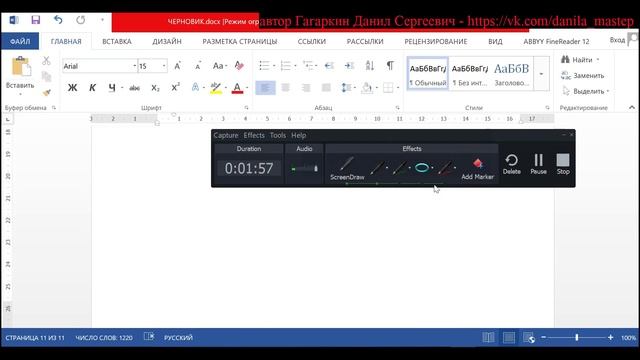Justify paragraph text
Viewport: 640px width, 360px height.
[x=326, y=88]
